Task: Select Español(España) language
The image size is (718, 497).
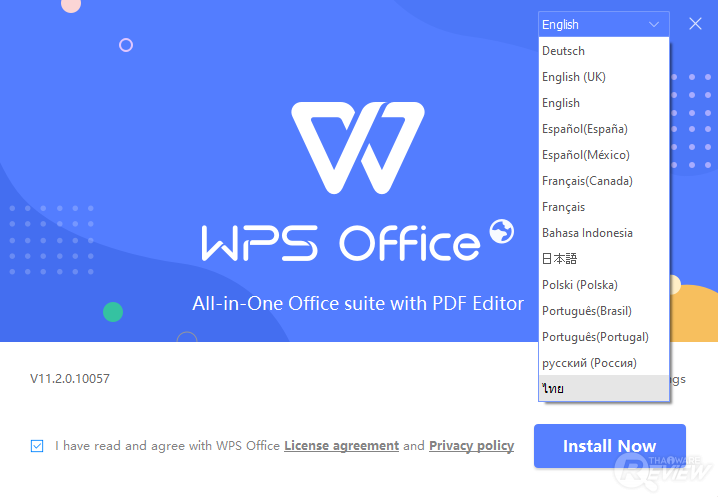Action: pos(604,129)
